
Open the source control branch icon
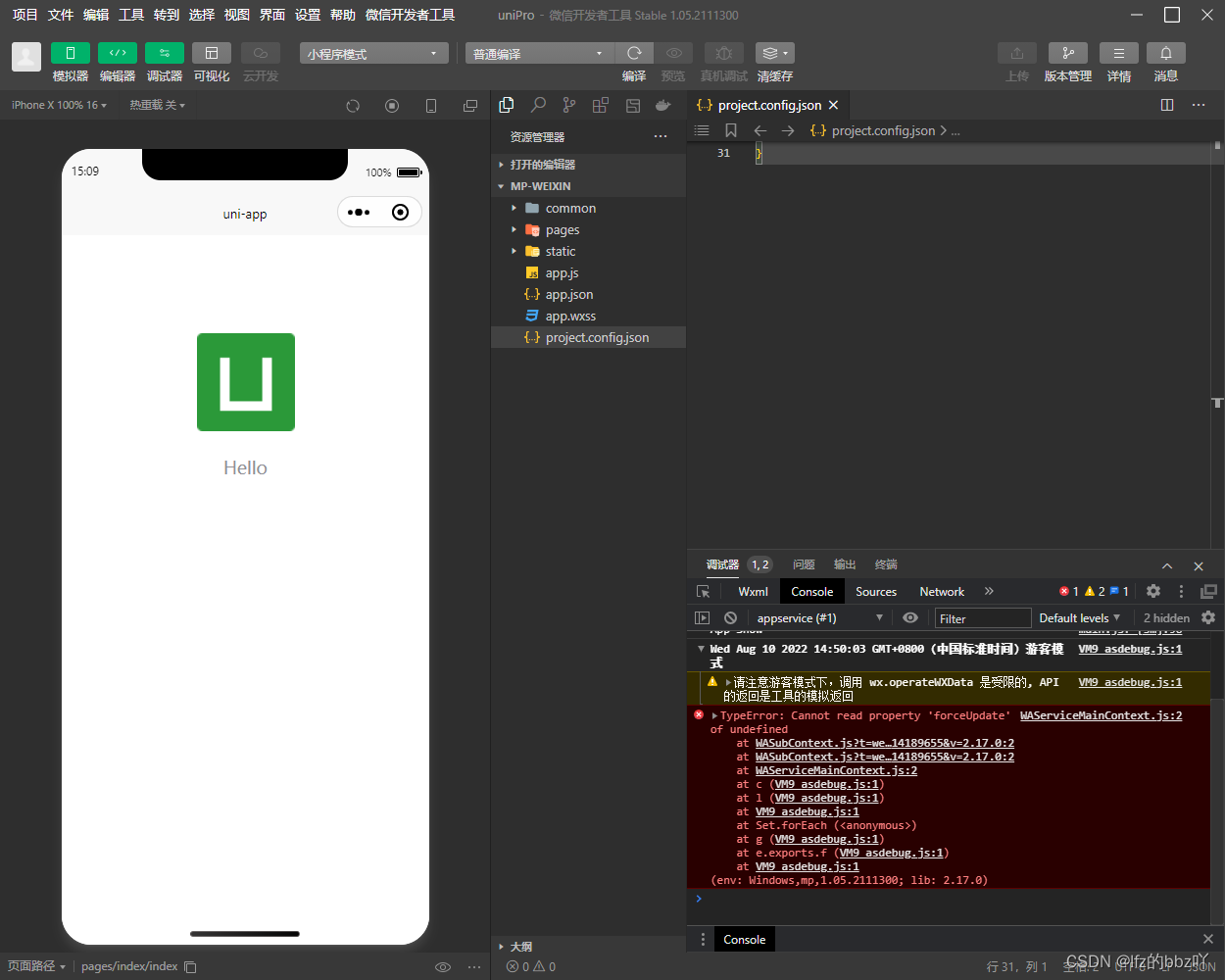[x=569, y=105]
